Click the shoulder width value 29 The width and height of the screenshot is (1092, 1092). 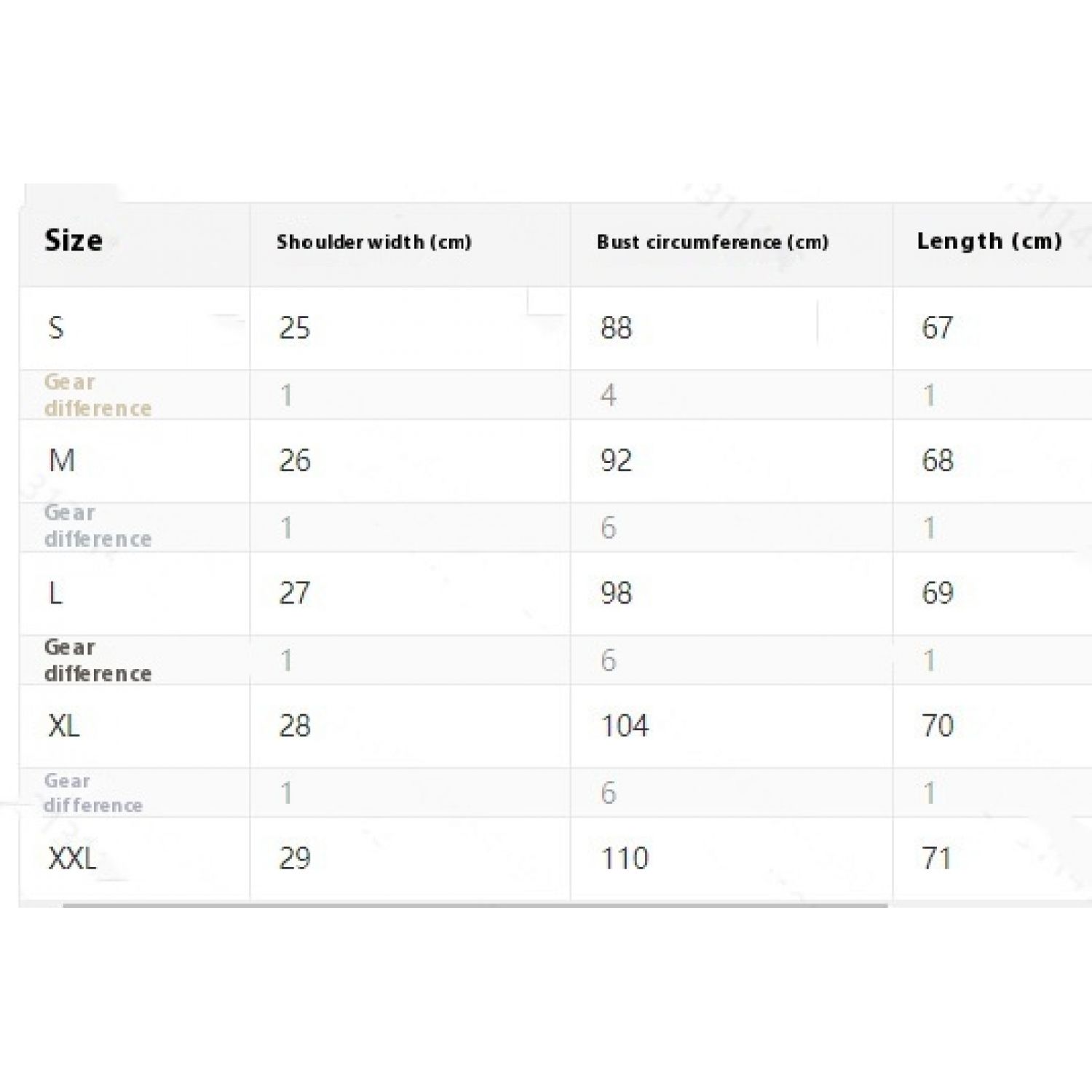[295, 858]
